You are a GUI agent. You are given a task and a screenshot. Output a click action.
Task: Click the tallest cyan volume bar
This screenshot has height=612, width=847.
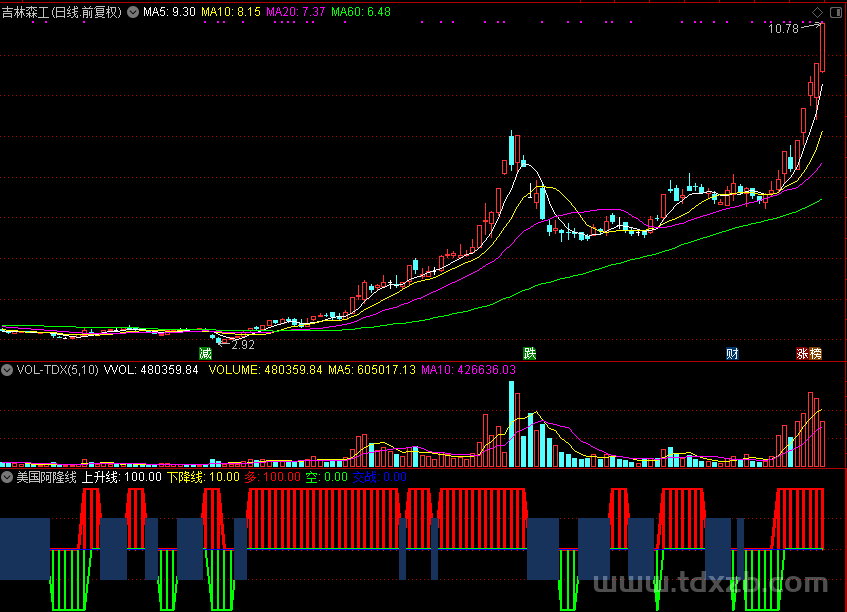coord(511,424)
